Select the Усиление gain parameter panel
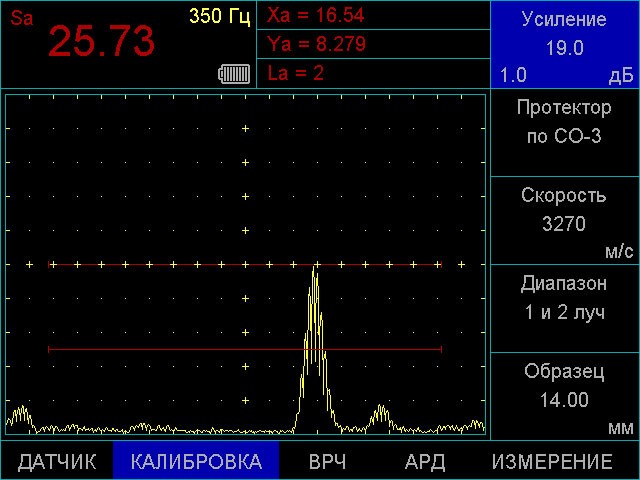This screenshot has height=480, width=640. tap(564, 35)
